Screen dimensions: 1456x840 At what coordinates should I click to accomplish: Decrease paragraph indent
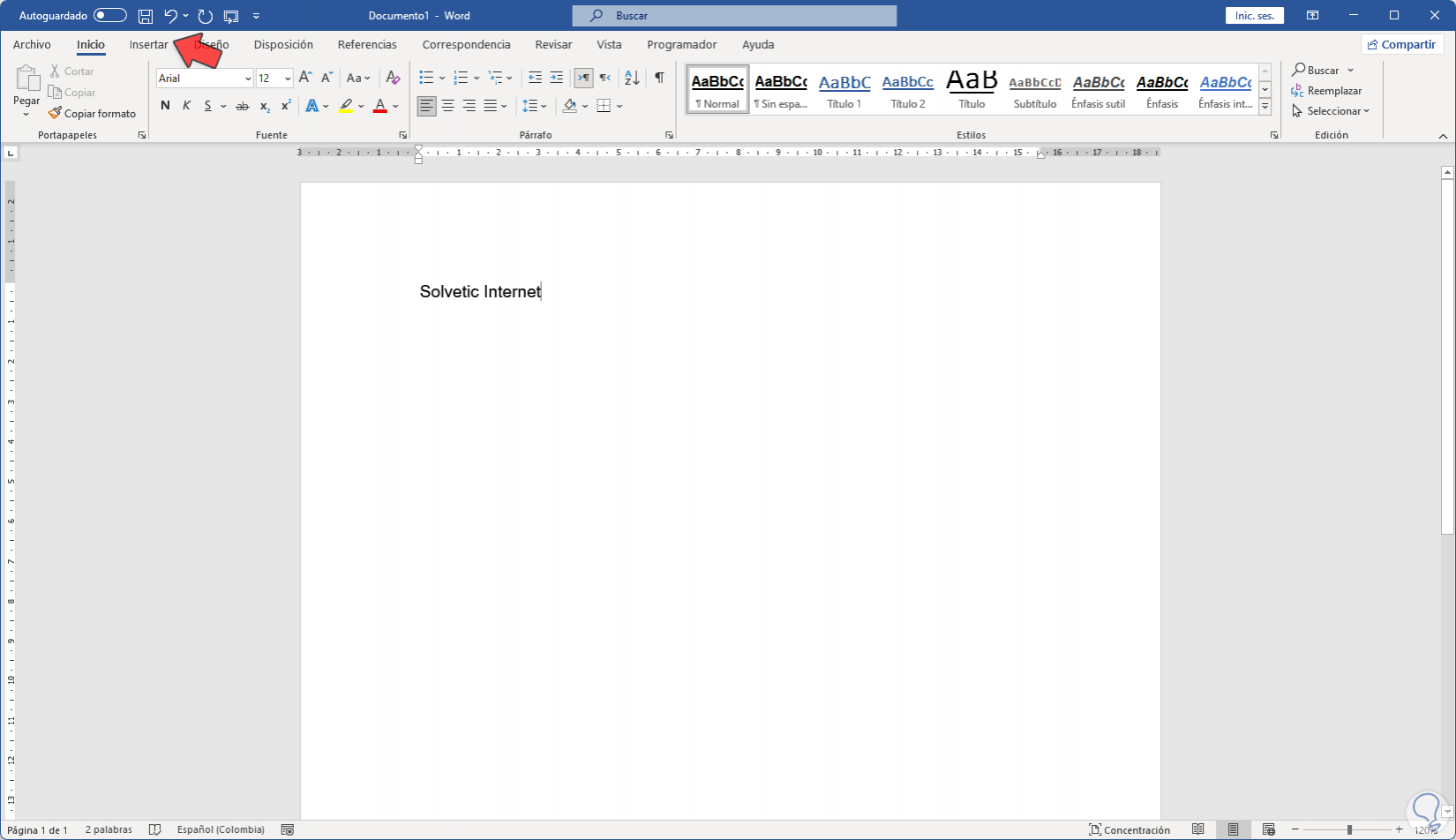(x=535, y=78)
